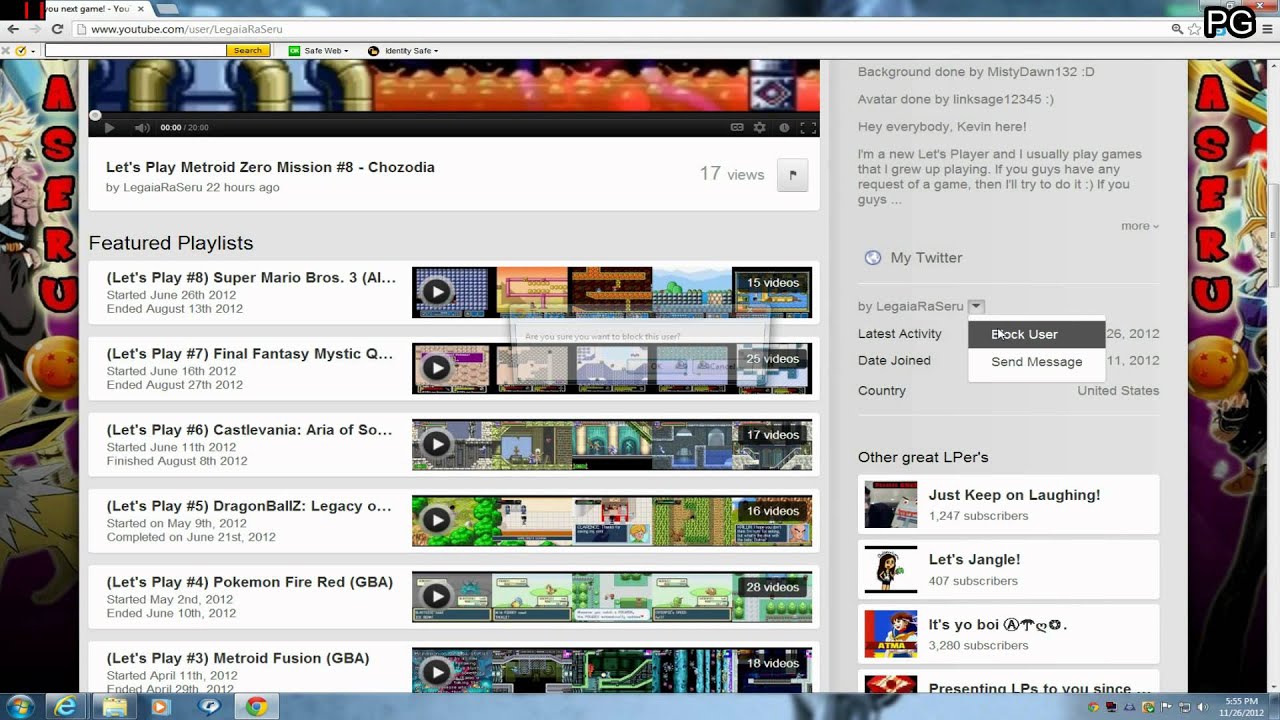Click the Norton toolbar checkmark icon

pos(21,50)
